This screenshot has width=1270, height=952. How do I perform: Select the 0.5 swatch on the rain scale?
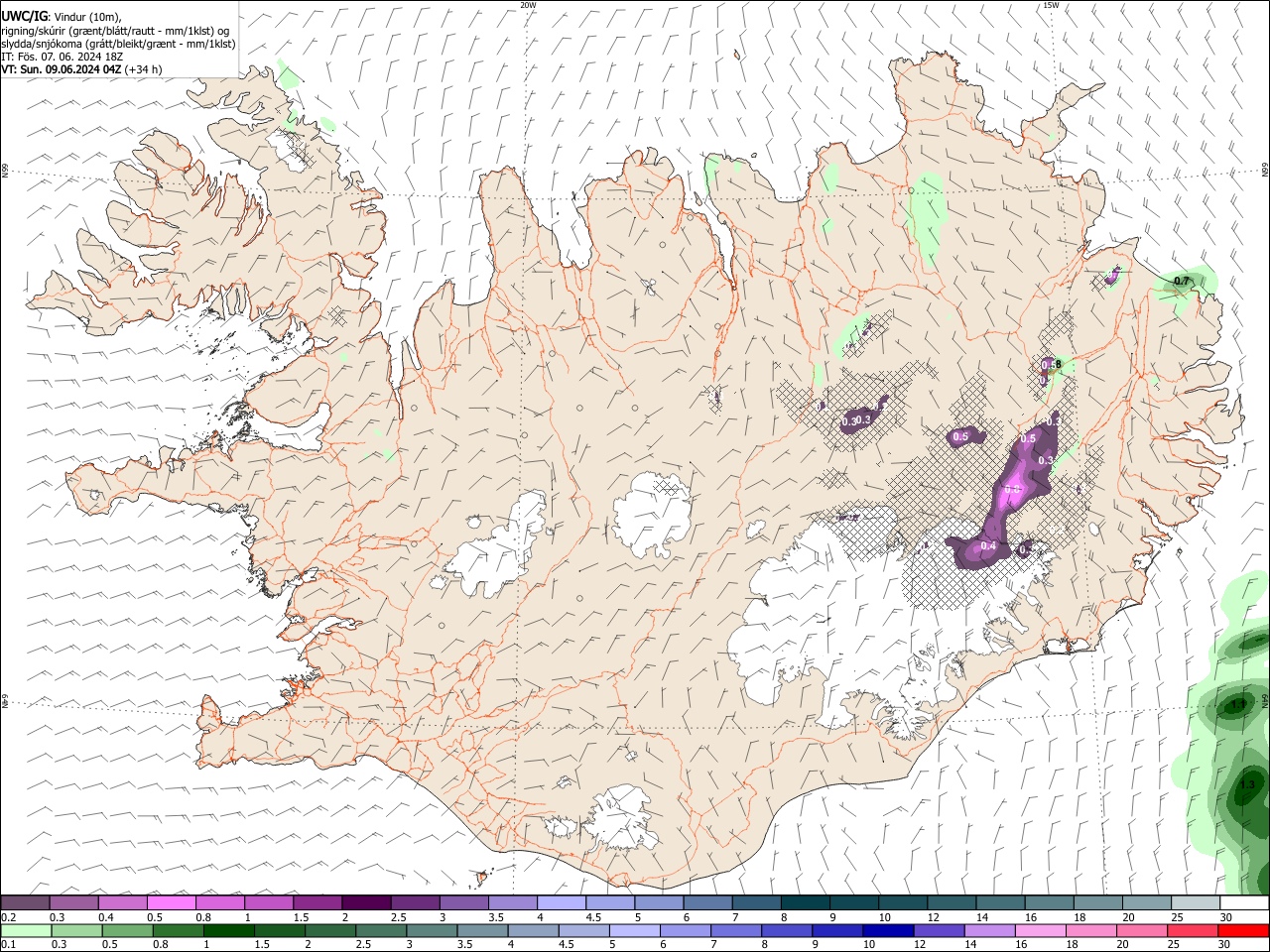point(127,930)
